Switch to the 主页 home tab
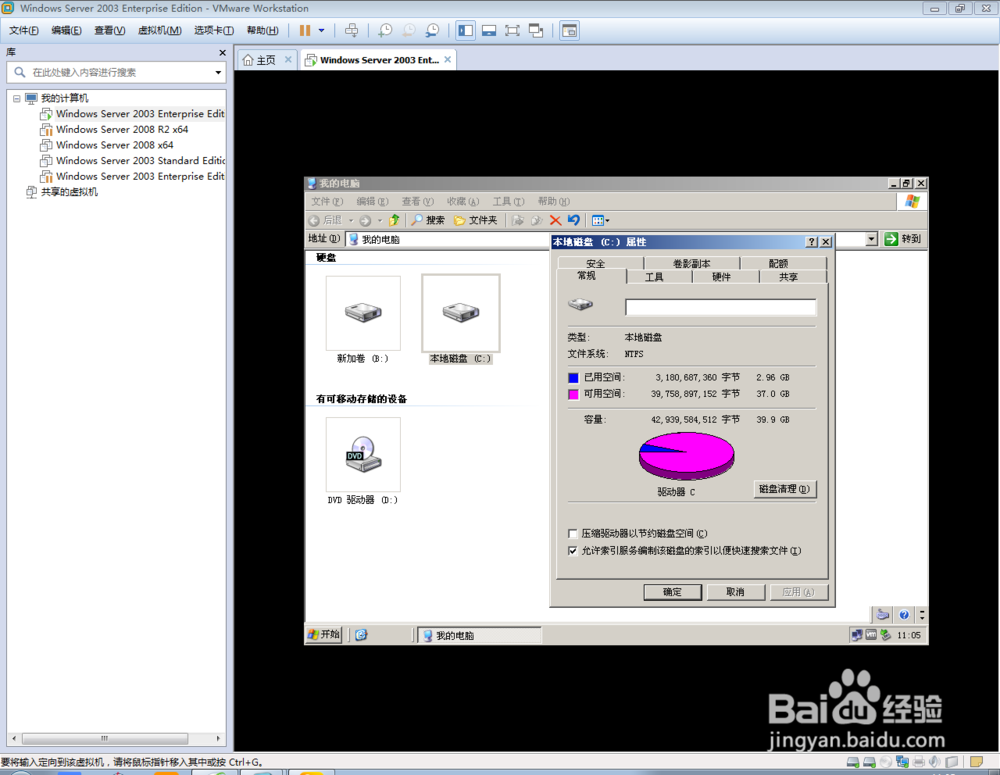Screen dimensions: 1000x775 (260, 60)
